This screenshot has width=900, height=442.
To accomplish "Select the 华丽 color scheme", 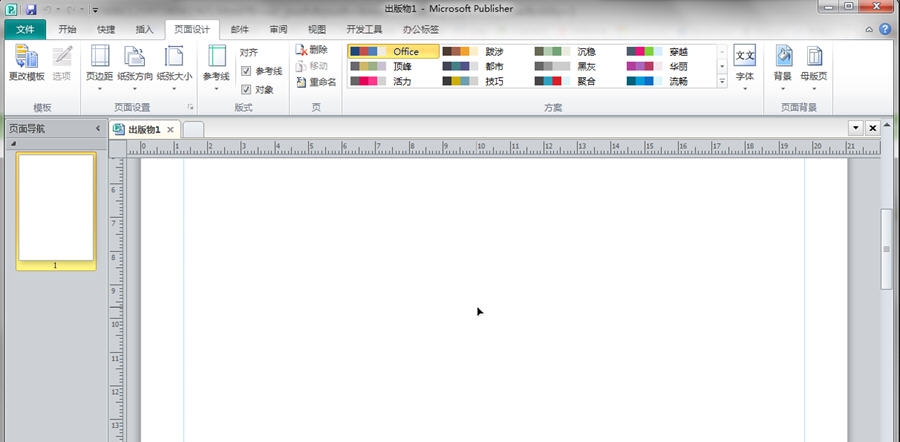I will 669,67.
